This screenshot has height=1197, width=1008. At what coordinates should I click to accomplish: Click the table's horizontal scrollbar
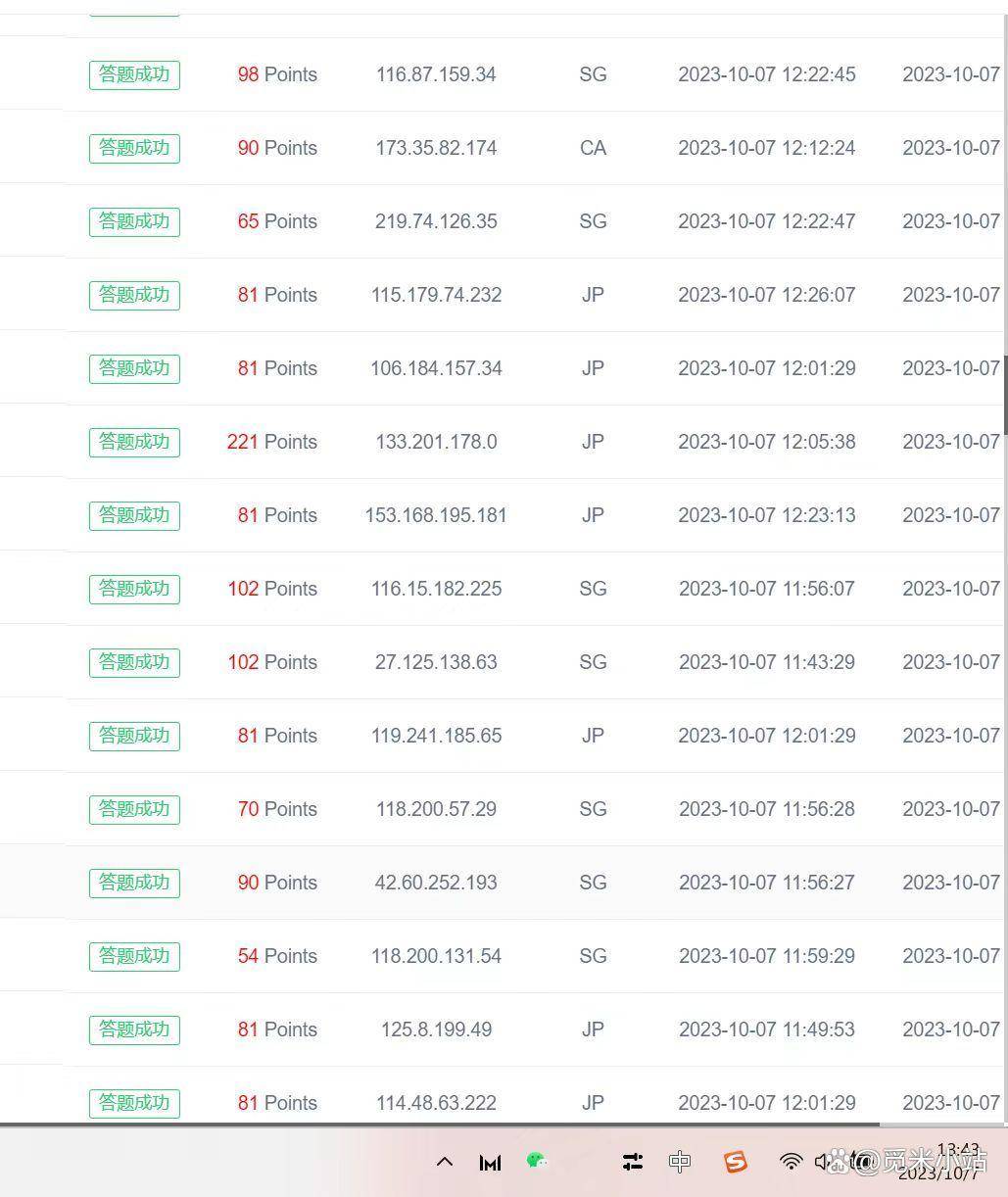tap(441, 1124)
